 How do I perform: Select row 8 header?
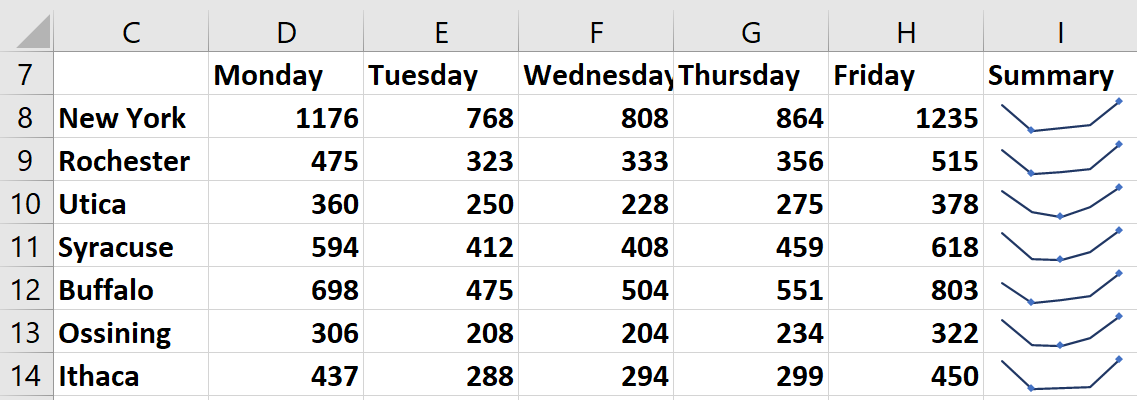[x=26, y=118]
